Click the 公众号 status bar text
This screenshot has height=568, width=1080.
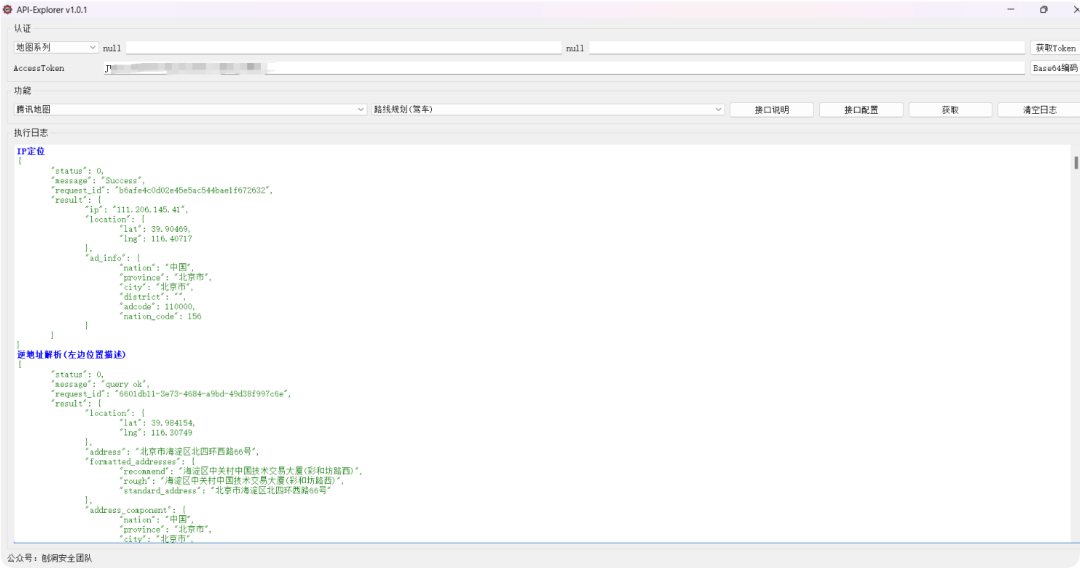(50, 558)
